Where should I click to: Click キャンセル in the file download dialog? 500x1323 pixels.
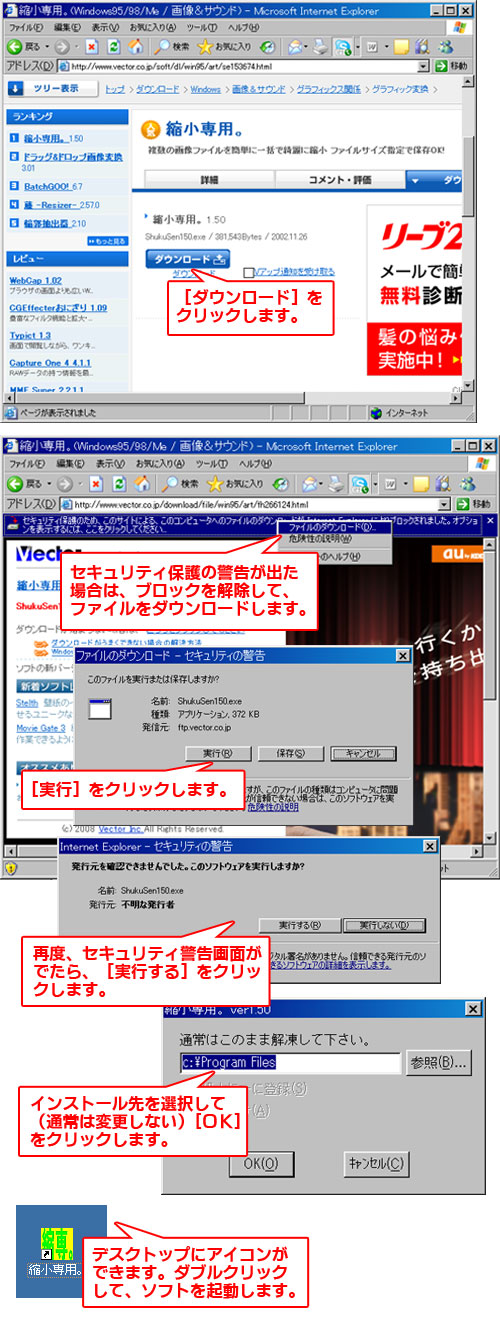coord(363,752)
